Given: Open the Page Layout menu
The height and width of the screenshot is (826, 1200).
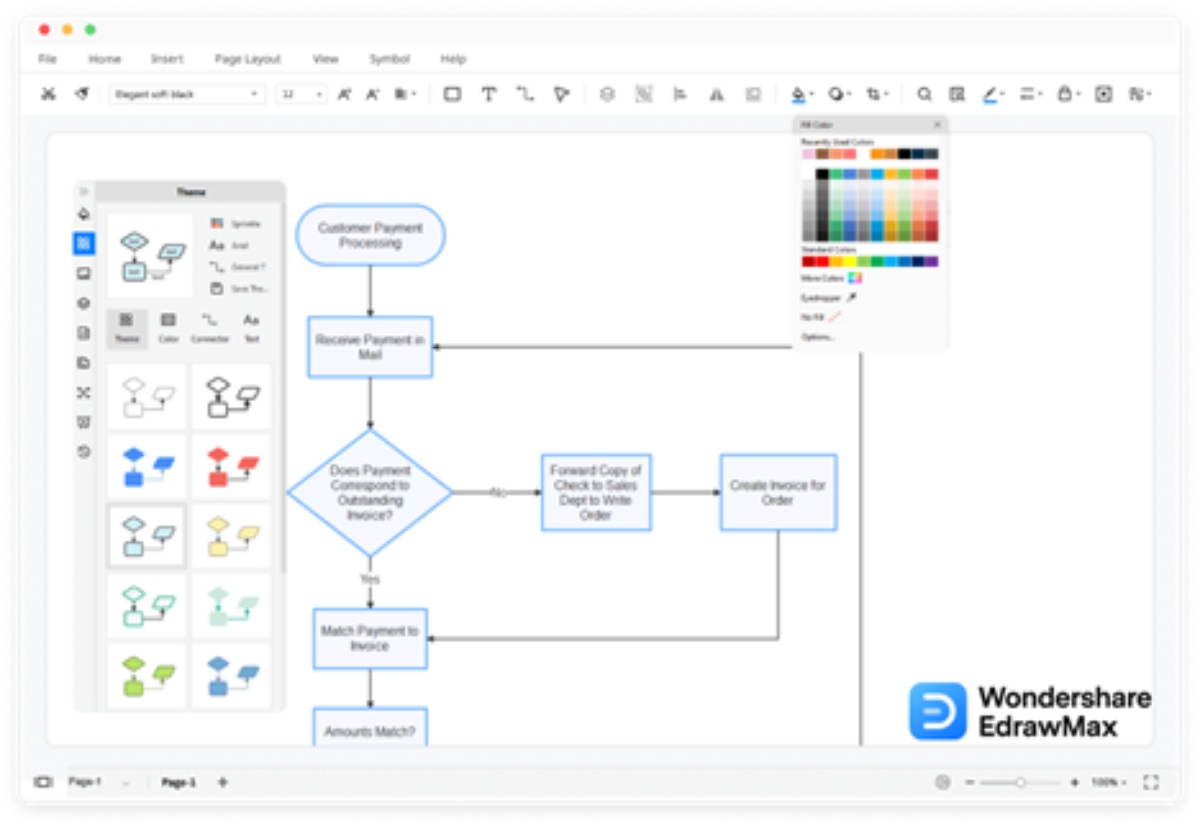Looking at the screenshot, I should pyautogui.click(x=248, y=59).
